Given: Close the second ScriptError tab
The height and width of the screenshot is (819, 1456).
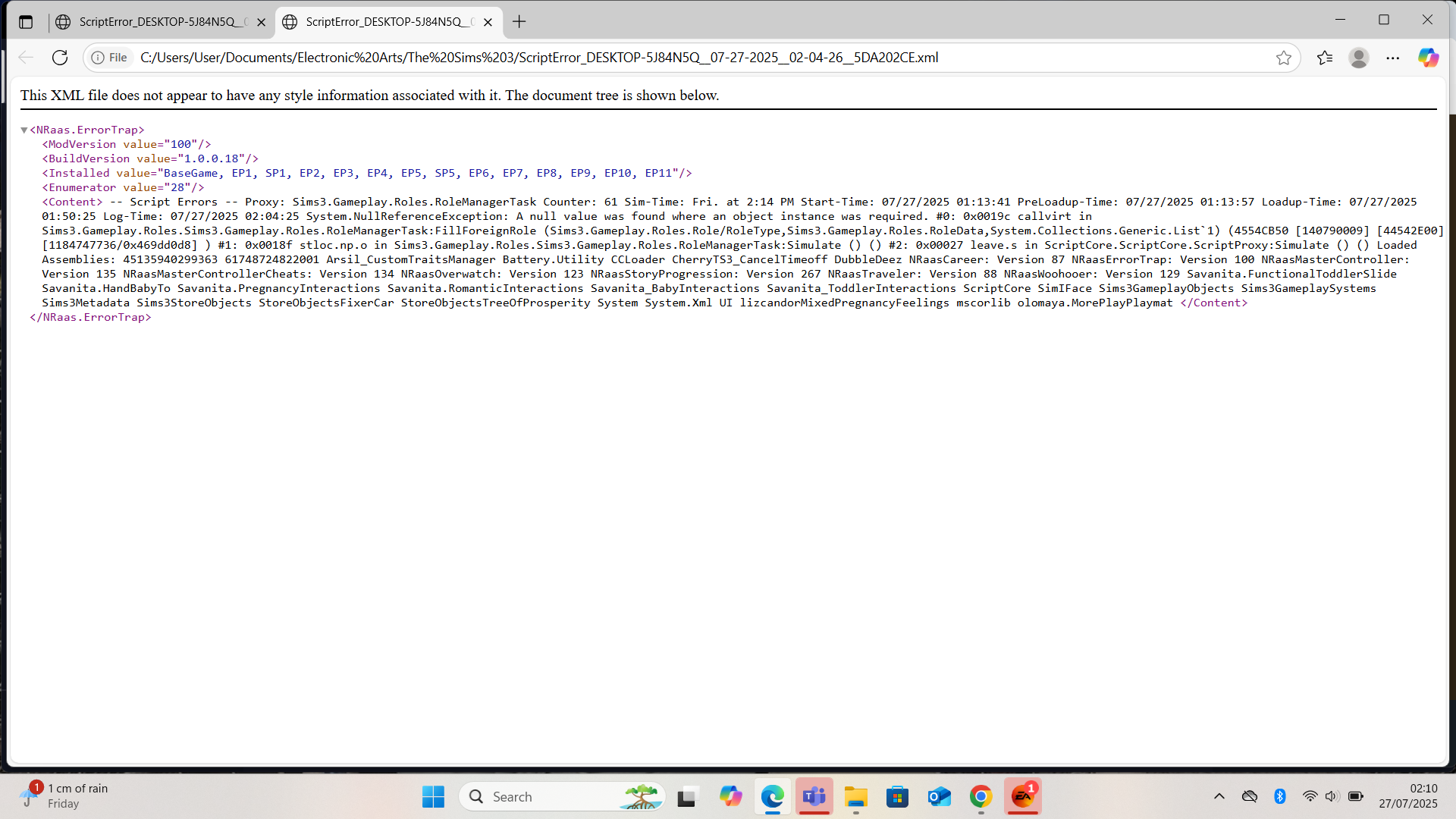Looking at the screenshot, I should point(488,22).
